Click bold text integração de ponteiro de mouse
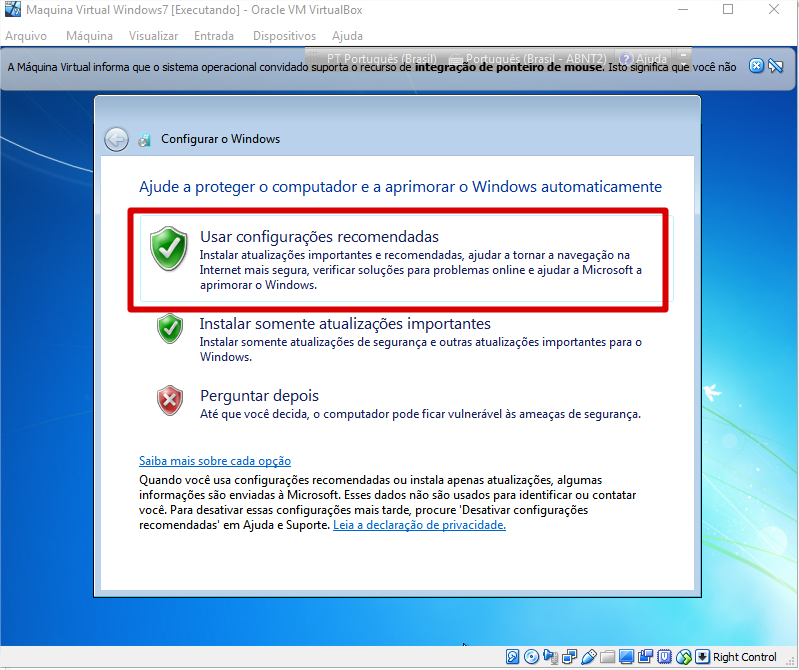The width and height of the screenshot is (799, 670). (509, 67)
